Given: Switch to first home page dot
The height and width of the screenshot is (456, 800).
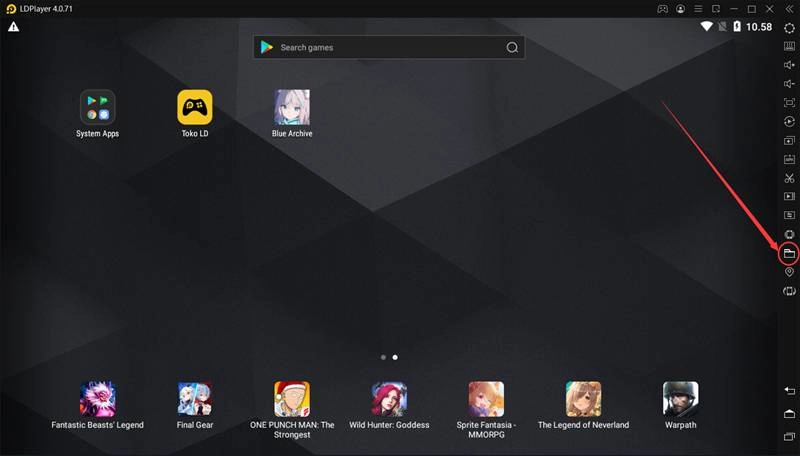Looking at the screenshot, I should 383,358.
